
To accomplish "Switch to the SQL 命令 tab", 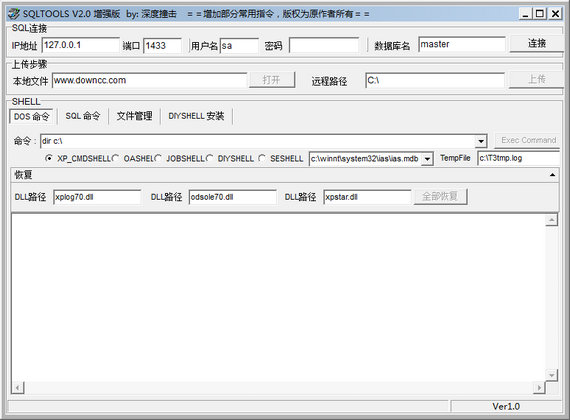I will click(83, 116).
